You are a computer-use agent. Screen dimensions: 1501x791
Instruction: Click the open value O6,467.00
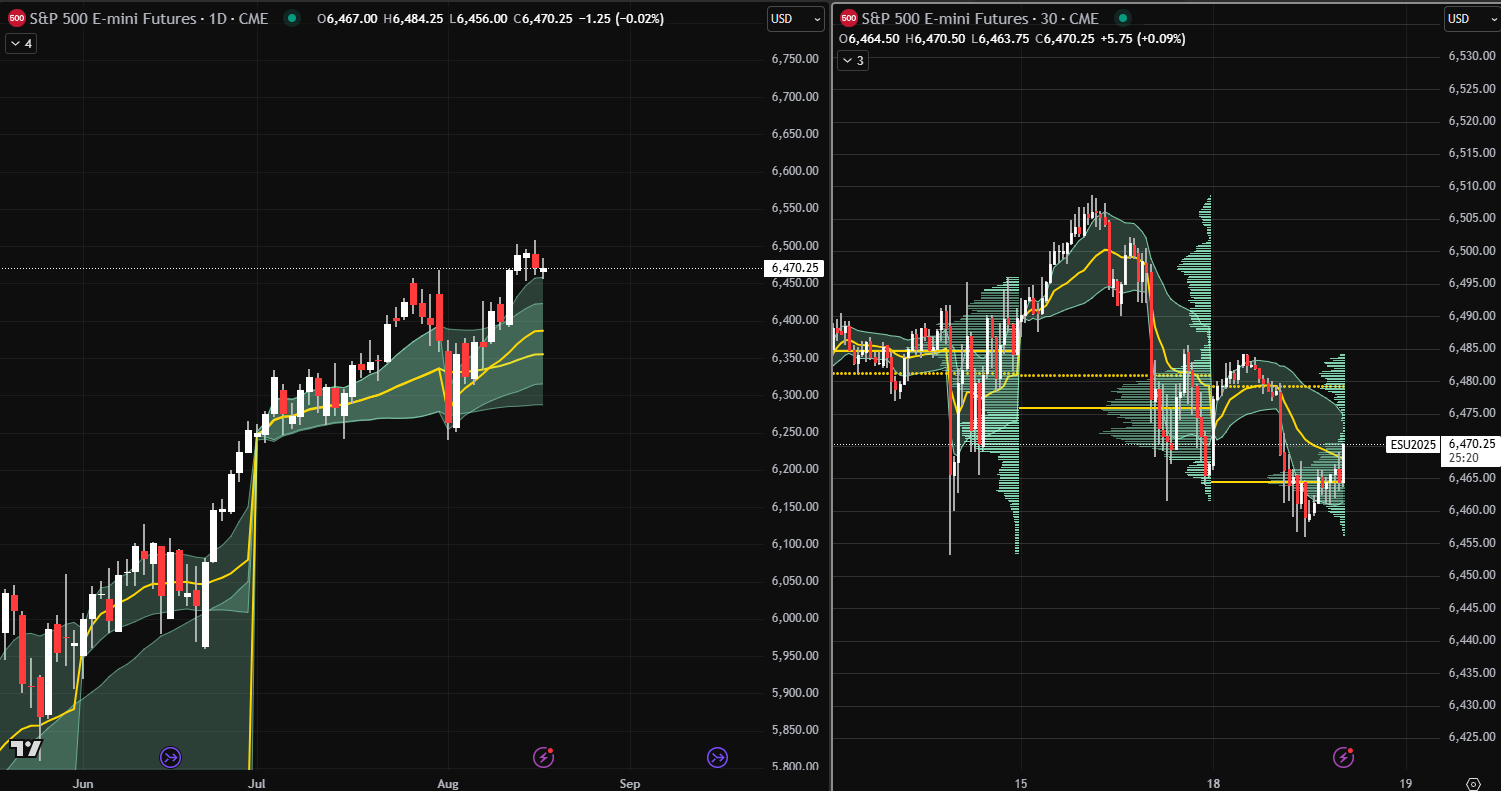pyautogui.click(x=346, y=18)
